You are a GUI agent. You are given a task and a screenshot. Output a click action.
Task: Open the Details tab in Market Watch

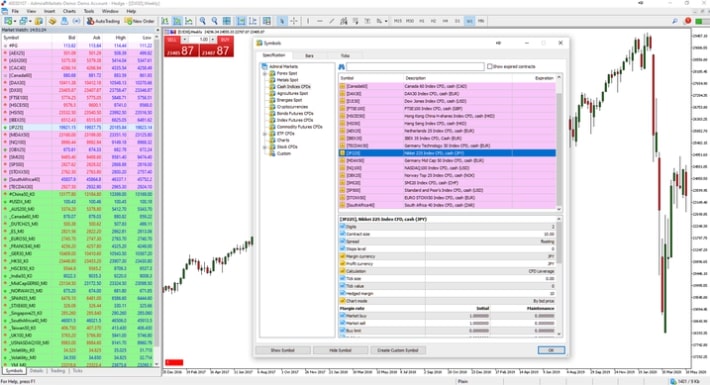pos(36,371)
